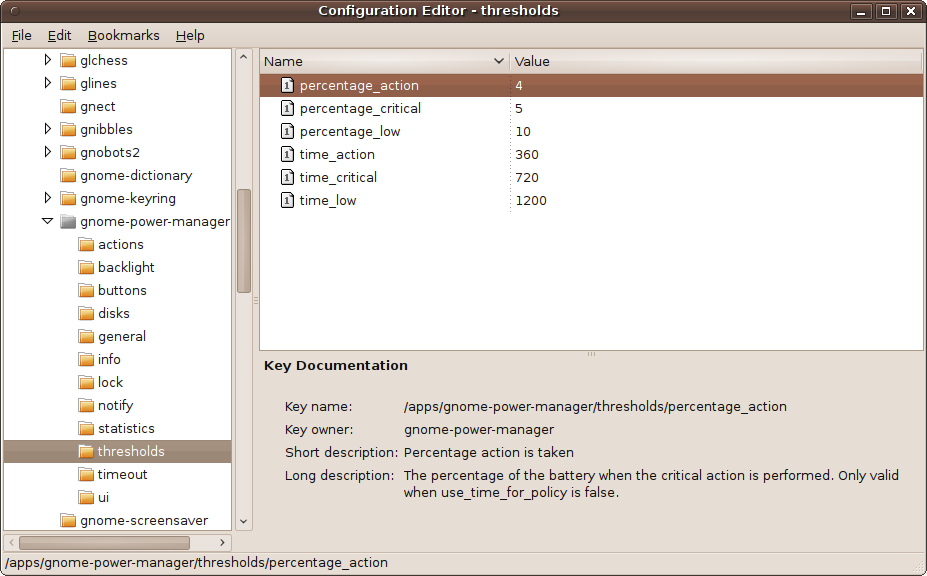Expand the gnibbles tree node
The image size is (927, 576).
[48, 129]
